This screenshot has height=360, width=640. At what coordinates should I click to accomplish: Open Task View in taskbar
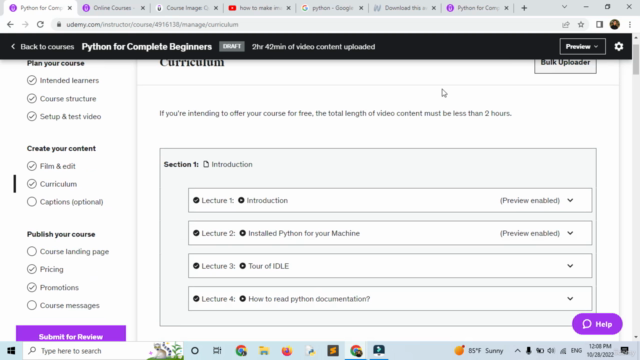coord(217,351)
